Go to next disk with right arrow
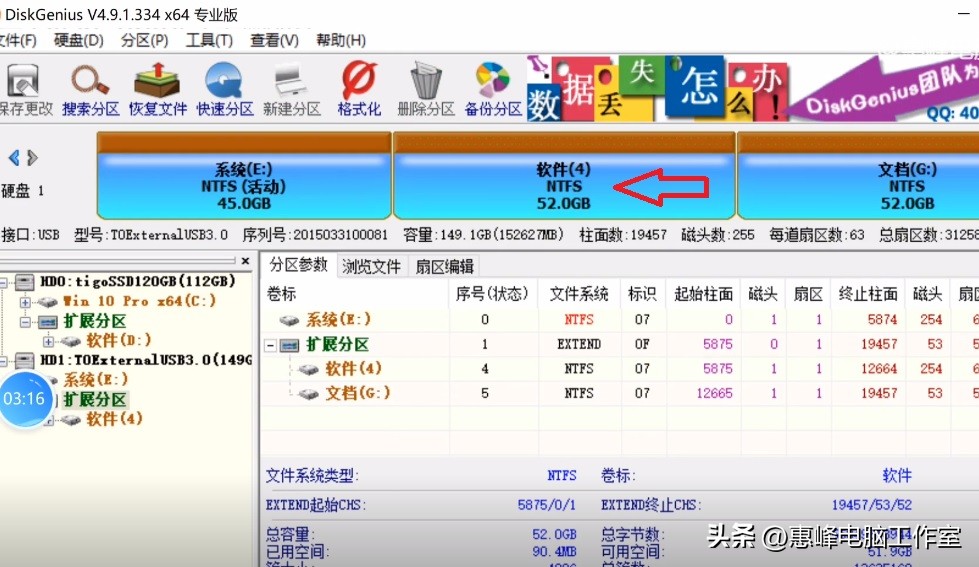Image resolution: width=979 pixels, height=567 pixels. pos(32,157)
